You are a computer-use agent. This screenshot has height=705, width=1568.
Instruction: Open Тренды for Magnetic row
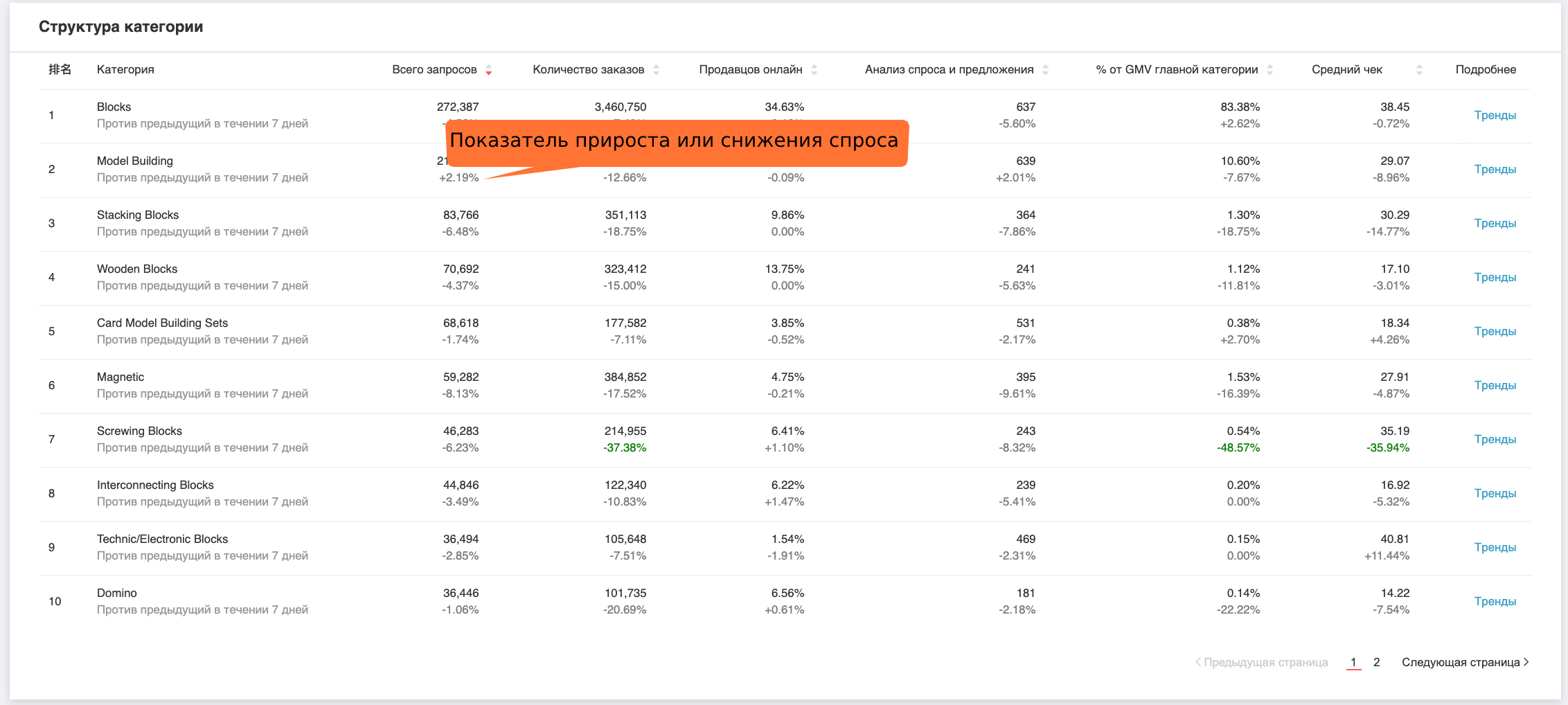(x=1495, y=385)
